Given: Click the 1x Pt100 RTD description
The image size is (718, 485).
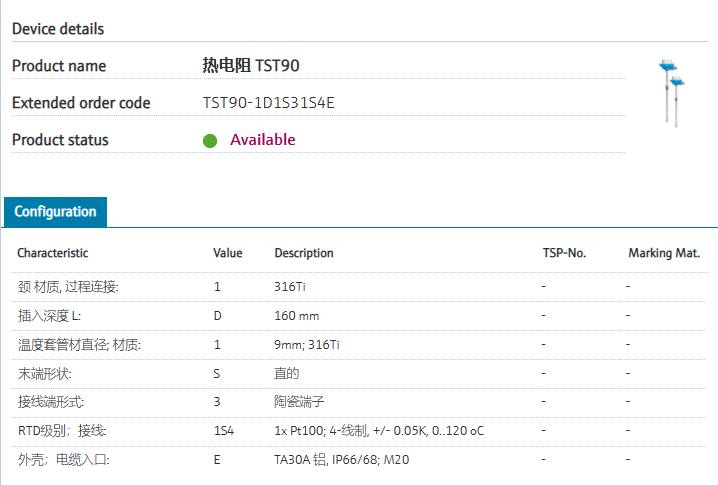Looking at the screenshot, I should click(381, 431).
